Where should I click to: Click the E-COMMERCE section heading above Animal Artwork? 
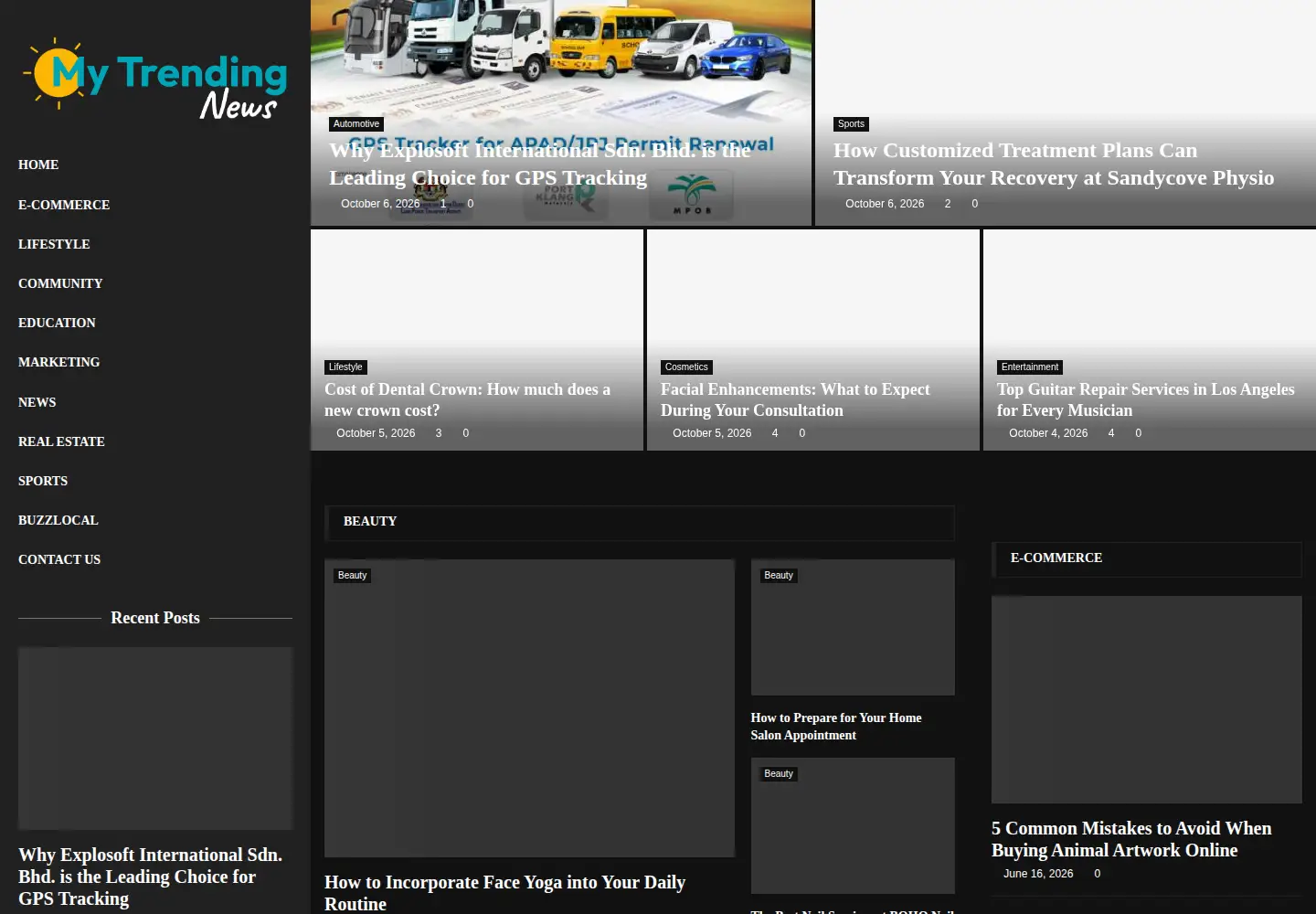click(x=1056, y=558)
